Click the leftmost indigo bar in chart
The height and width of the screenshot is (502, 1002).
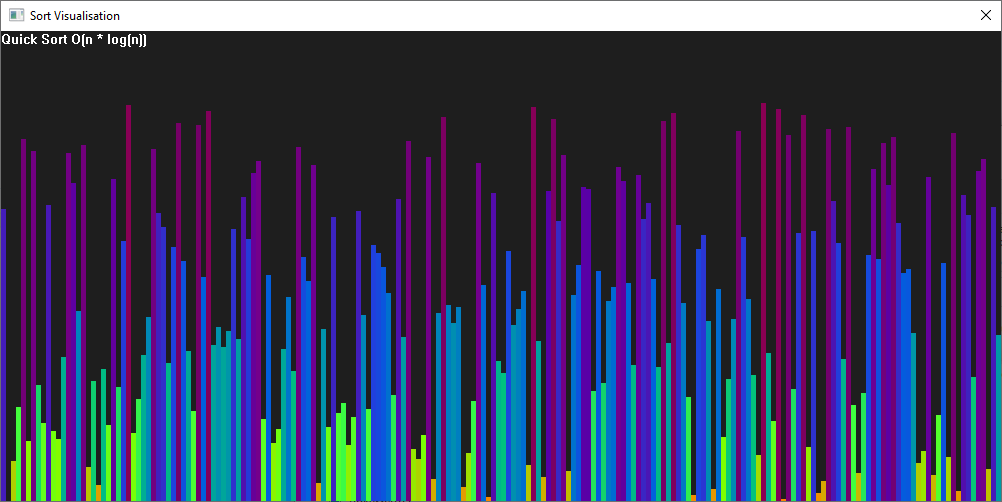pos(3,350)
